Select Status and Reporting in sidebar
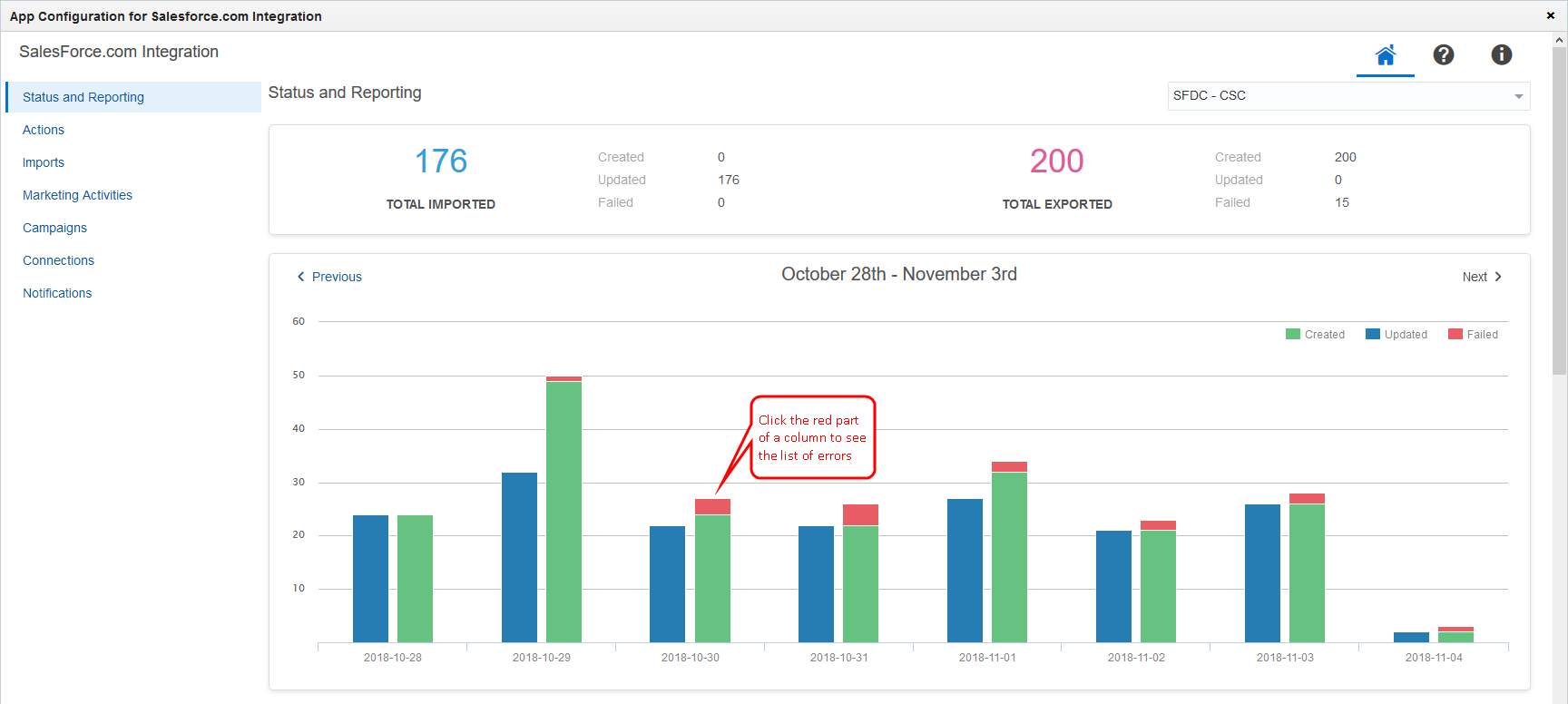Viewport: 1568px width, 704px height. pos(133,97)
